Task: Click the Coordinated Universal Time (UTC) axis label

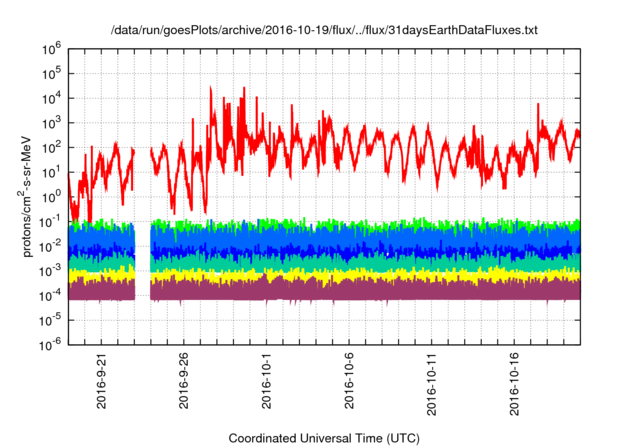Action: [x=323, y=438]
